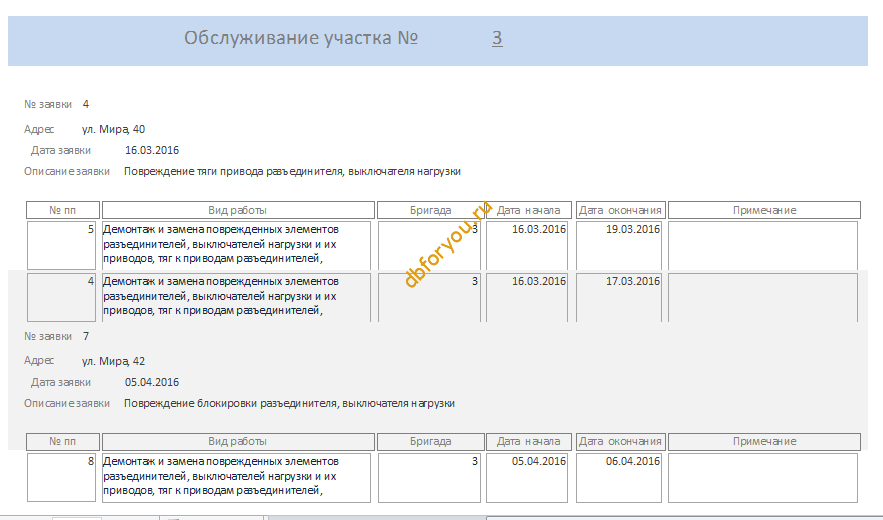The width and height of the screenshot is (883, 520).
Task: Select the row number cell 4 in table
Action: [61, 297]
